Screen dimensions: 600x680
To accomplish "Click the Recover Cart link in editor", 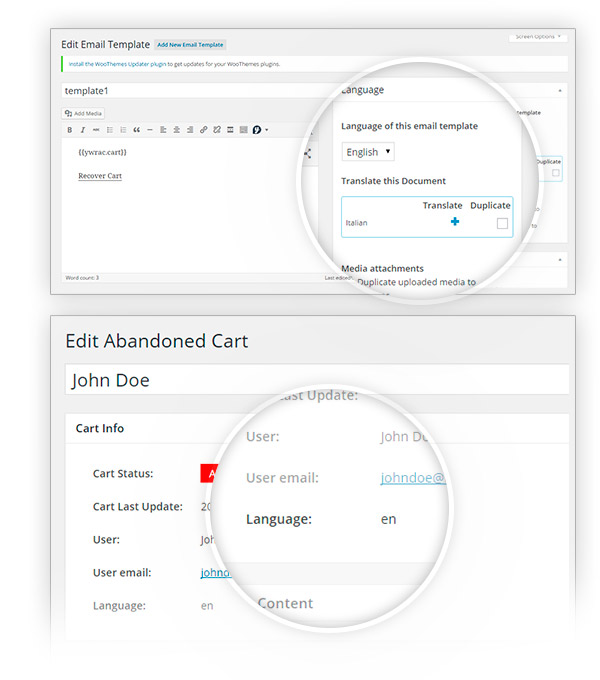I will click(100, 176).
